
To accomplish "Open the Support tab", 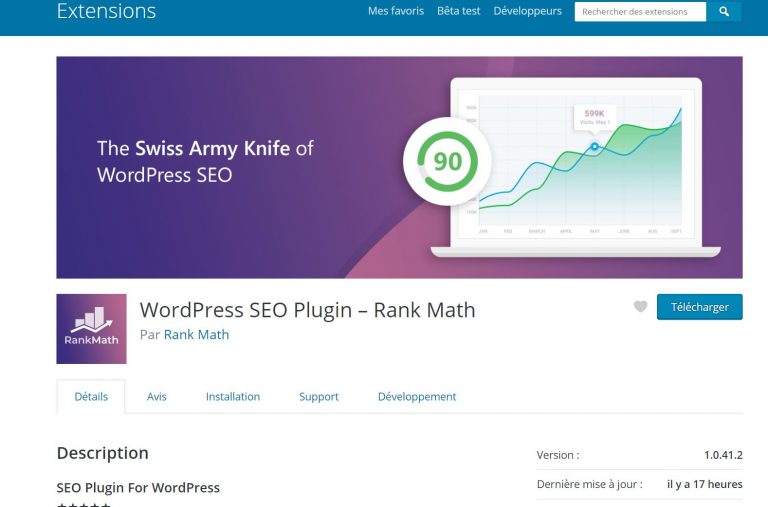I will pyautogui.click(x=319, y=397).
